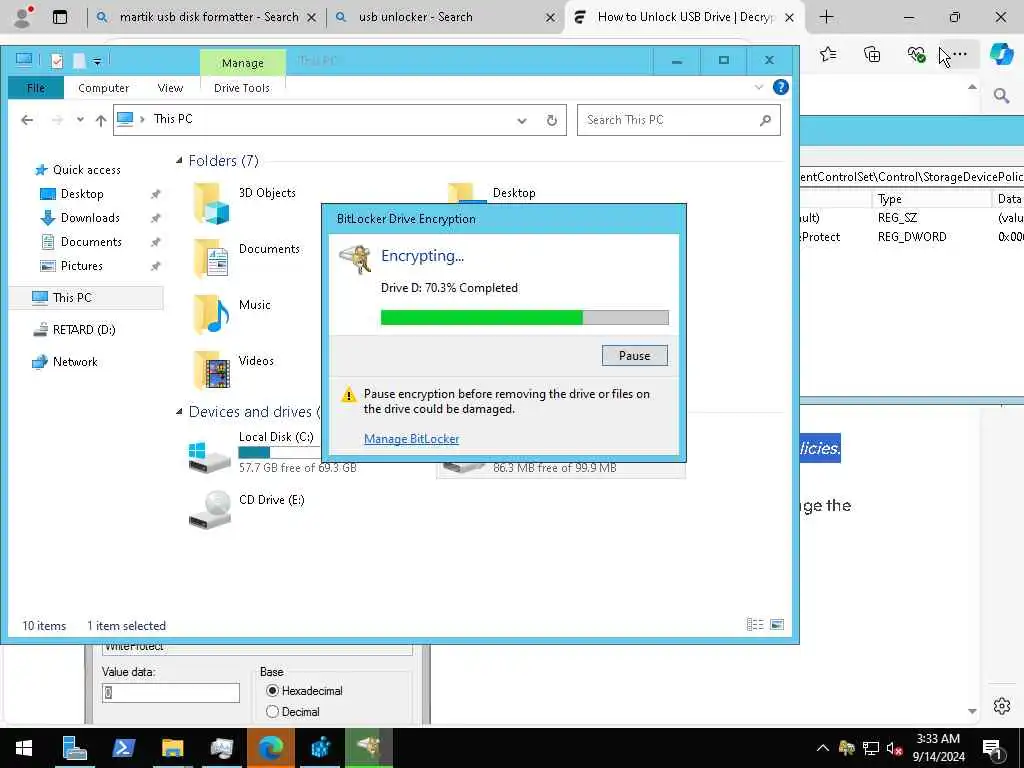This screenshot has height=768, width=1024.
Task: Open Documents in Quick access
Action: (x=91, y=242)
